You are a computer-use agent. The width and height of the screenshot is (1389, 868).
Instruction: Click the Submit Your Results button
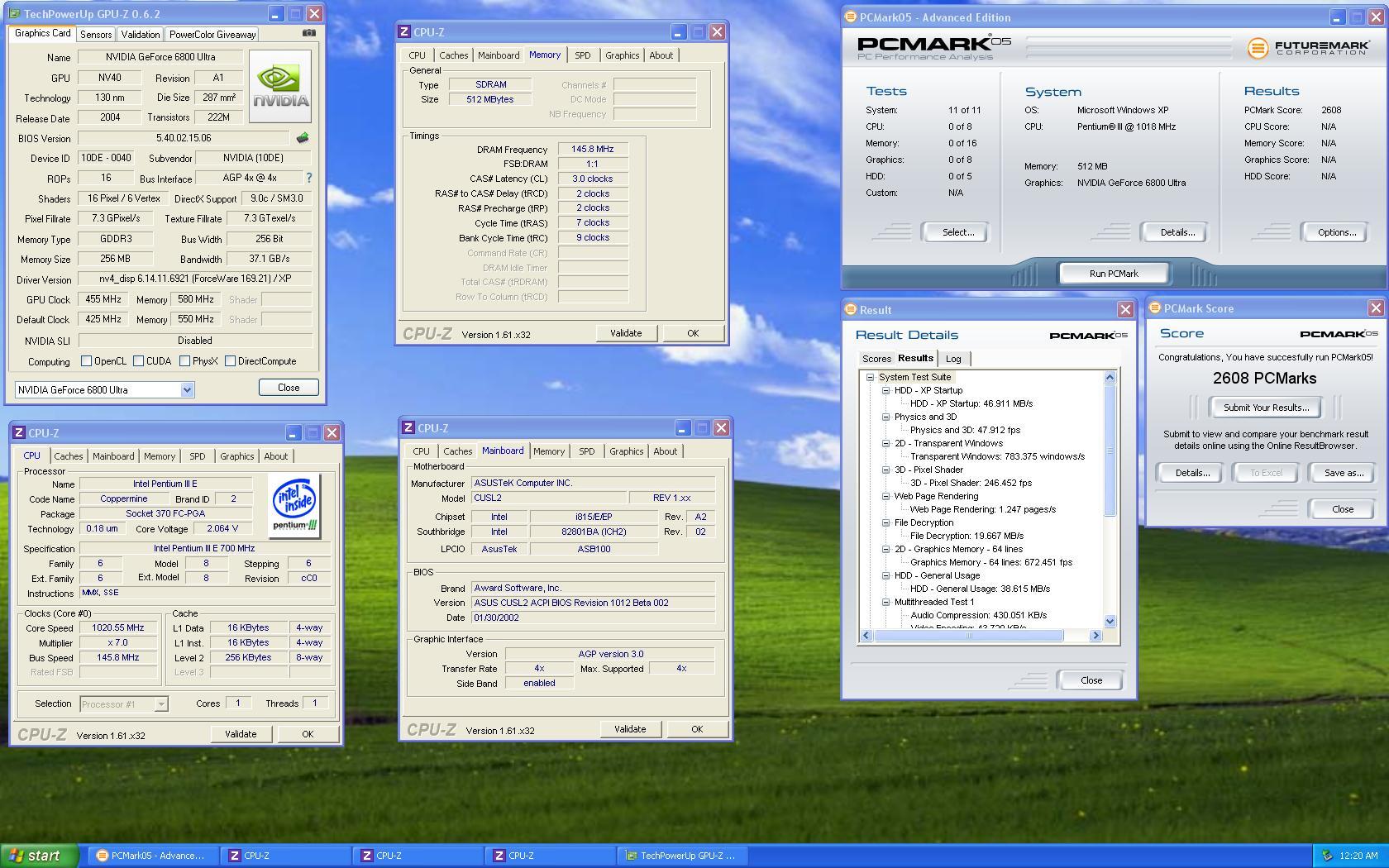[x=1266, y=408]
